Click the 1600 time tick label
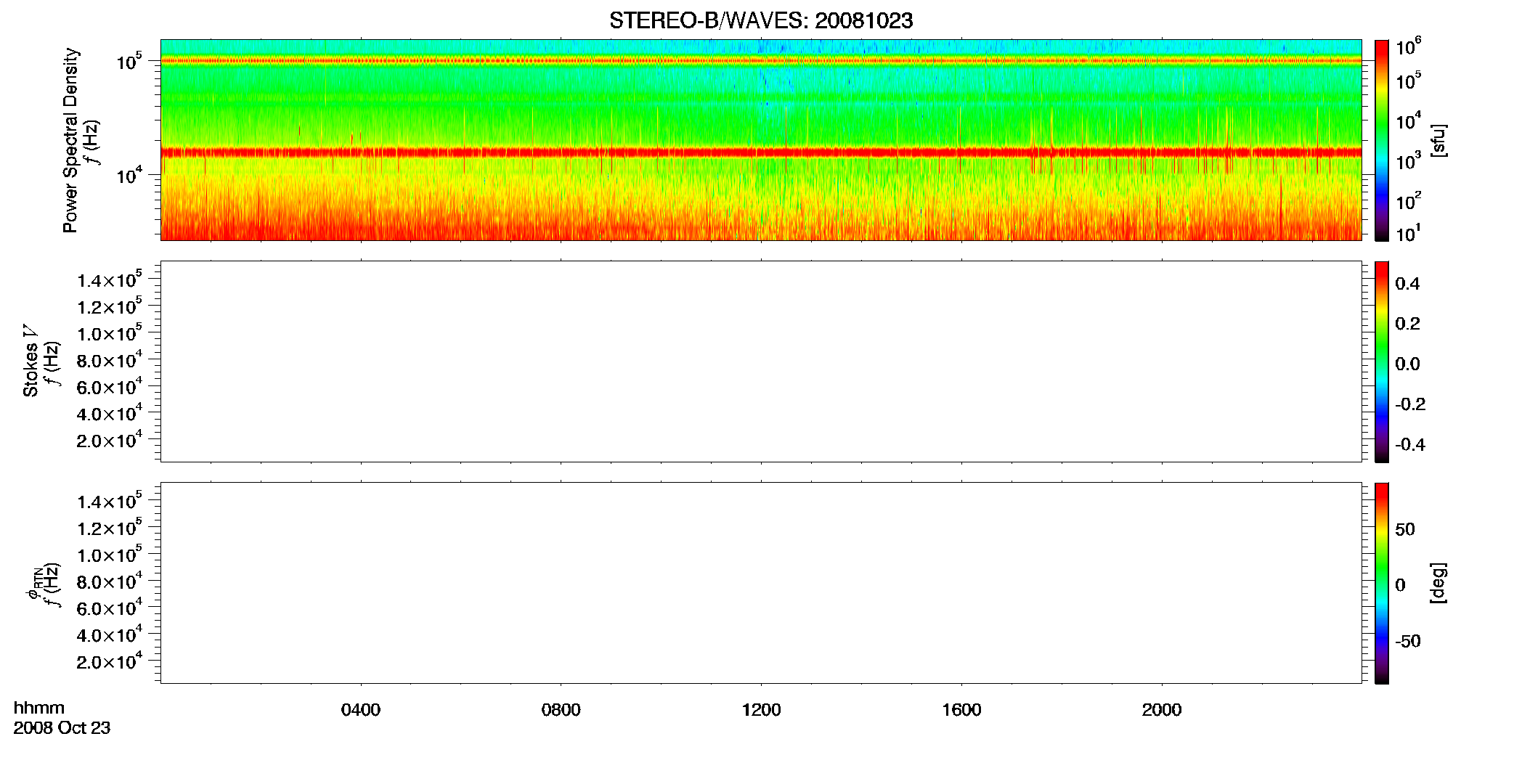This screenshot has width=1522, height=784. point(961,710)
